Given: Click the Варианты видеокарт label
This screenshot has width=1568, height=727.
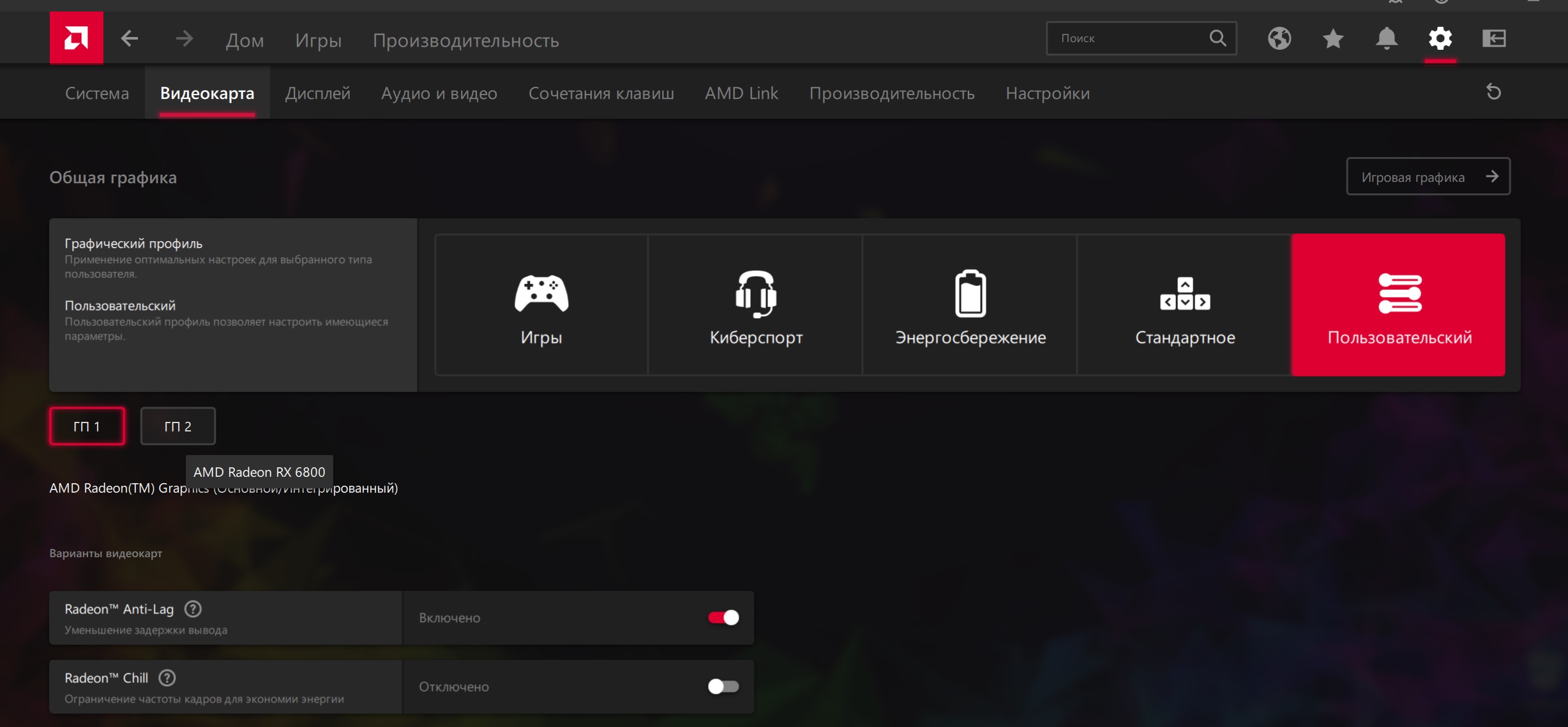Looking at the screenshot, I should (x=106, y=553).
